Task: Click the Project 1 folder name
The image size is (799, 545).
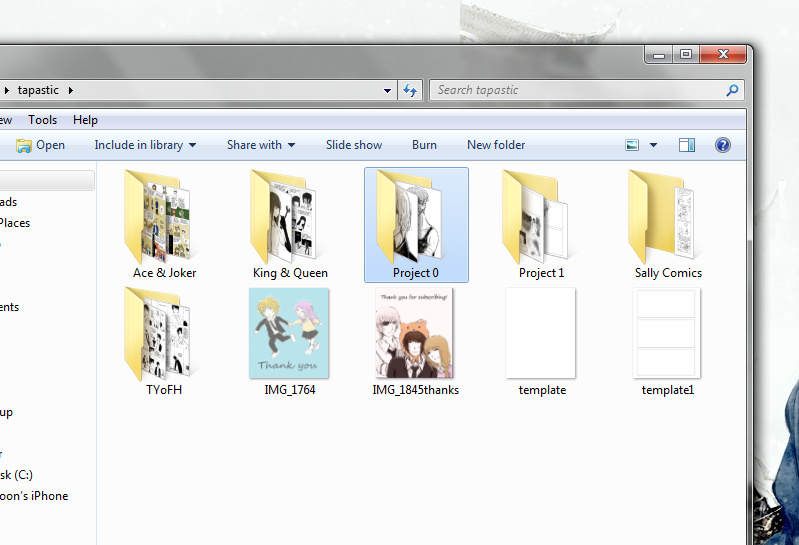Action: [541, 273]
